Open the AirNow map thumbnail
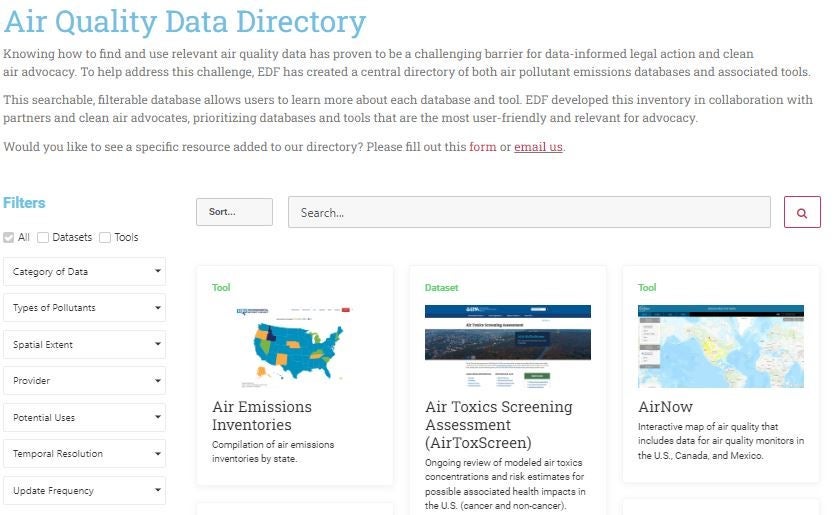 point(720,346)
